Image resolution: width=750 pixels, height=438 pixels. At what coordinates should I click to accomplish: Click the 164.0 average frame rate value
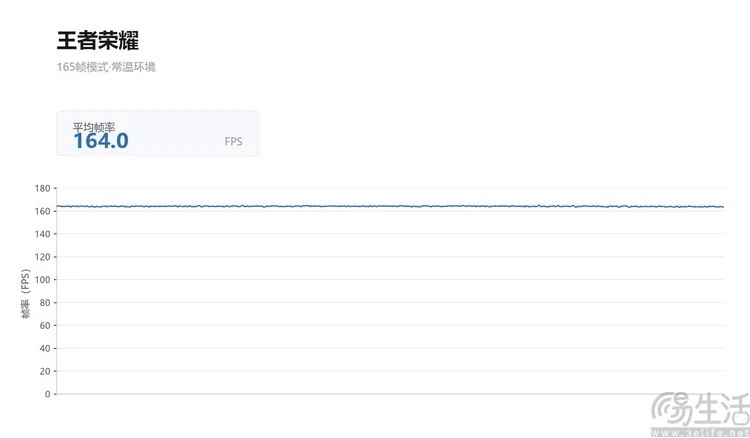(101, 141)
